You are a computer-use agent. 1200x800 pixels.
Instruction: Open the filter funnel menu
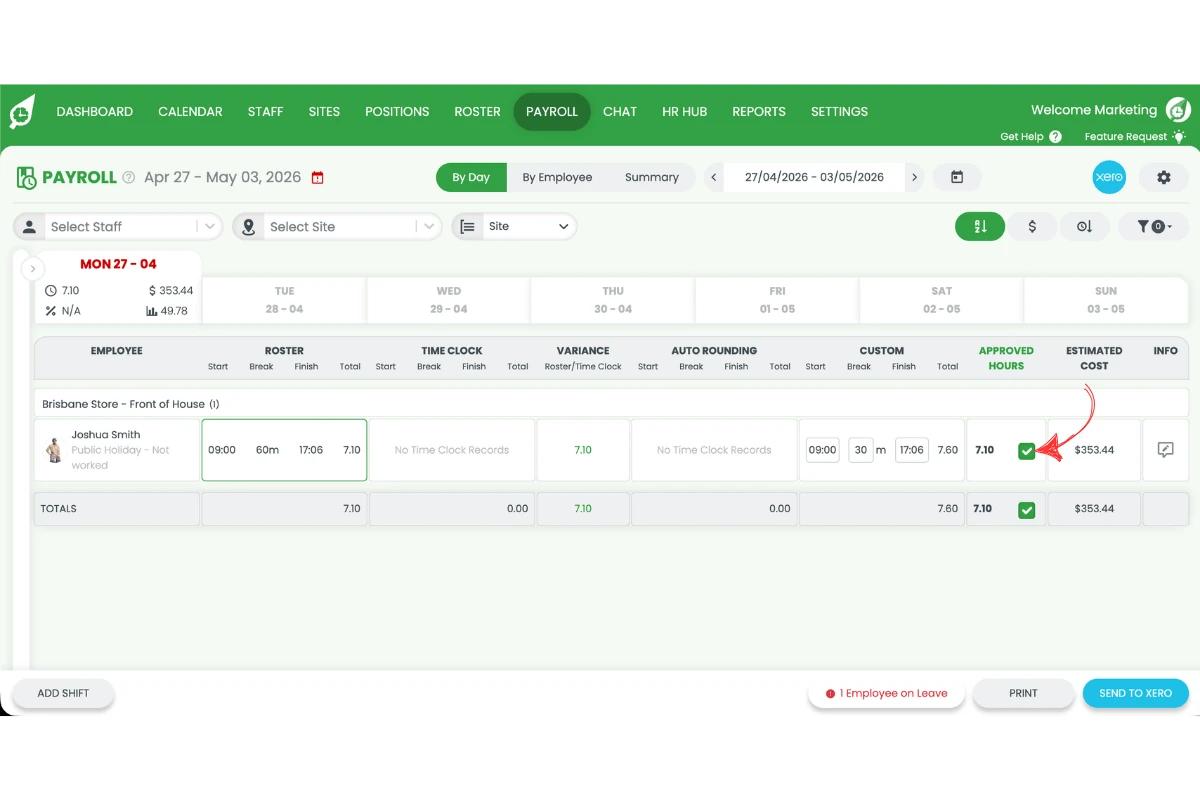1154,227
